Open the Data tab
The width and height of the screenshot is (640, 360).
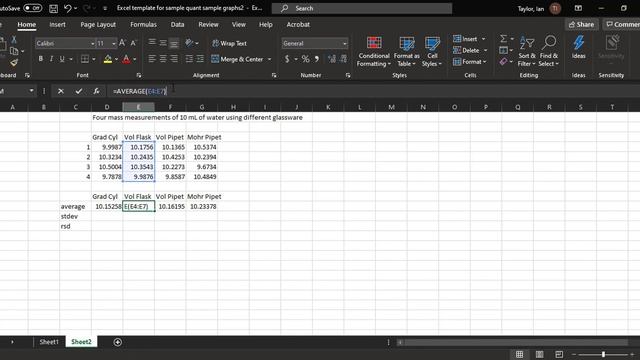coord(177,24)
